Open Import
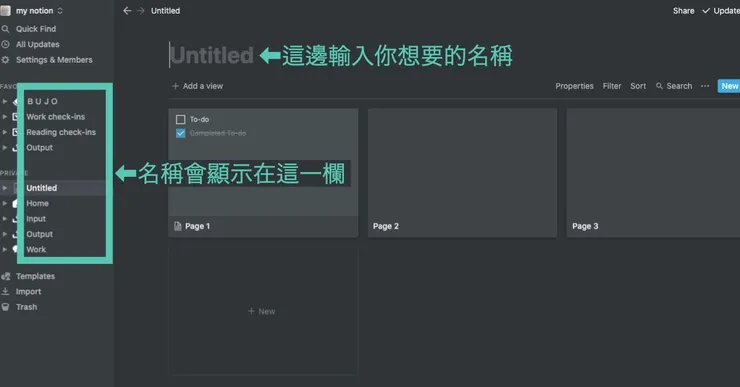This screenshot has height=387, width=740. point(28,292)
